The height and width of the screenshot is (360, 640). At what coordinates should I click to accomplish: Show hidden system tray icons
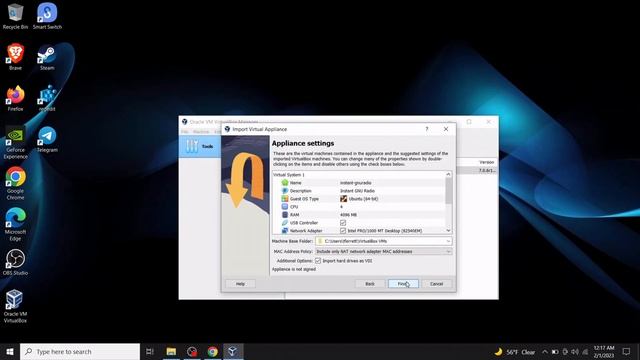point(545,351)
